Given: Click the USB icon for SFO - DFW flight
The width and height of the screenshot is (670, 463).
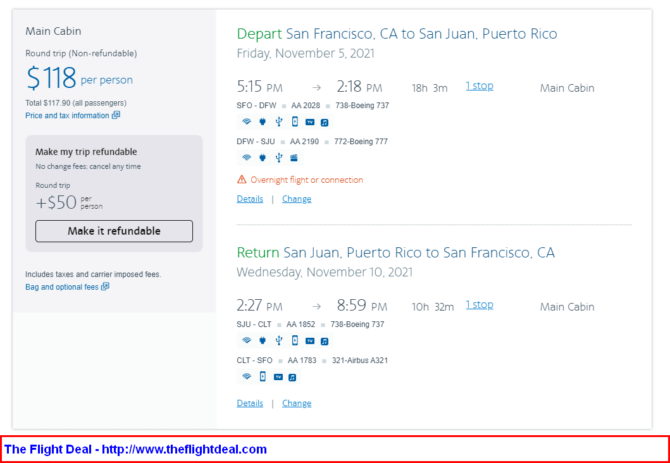Looking at the screenshot, I should [x=279, y=122].
